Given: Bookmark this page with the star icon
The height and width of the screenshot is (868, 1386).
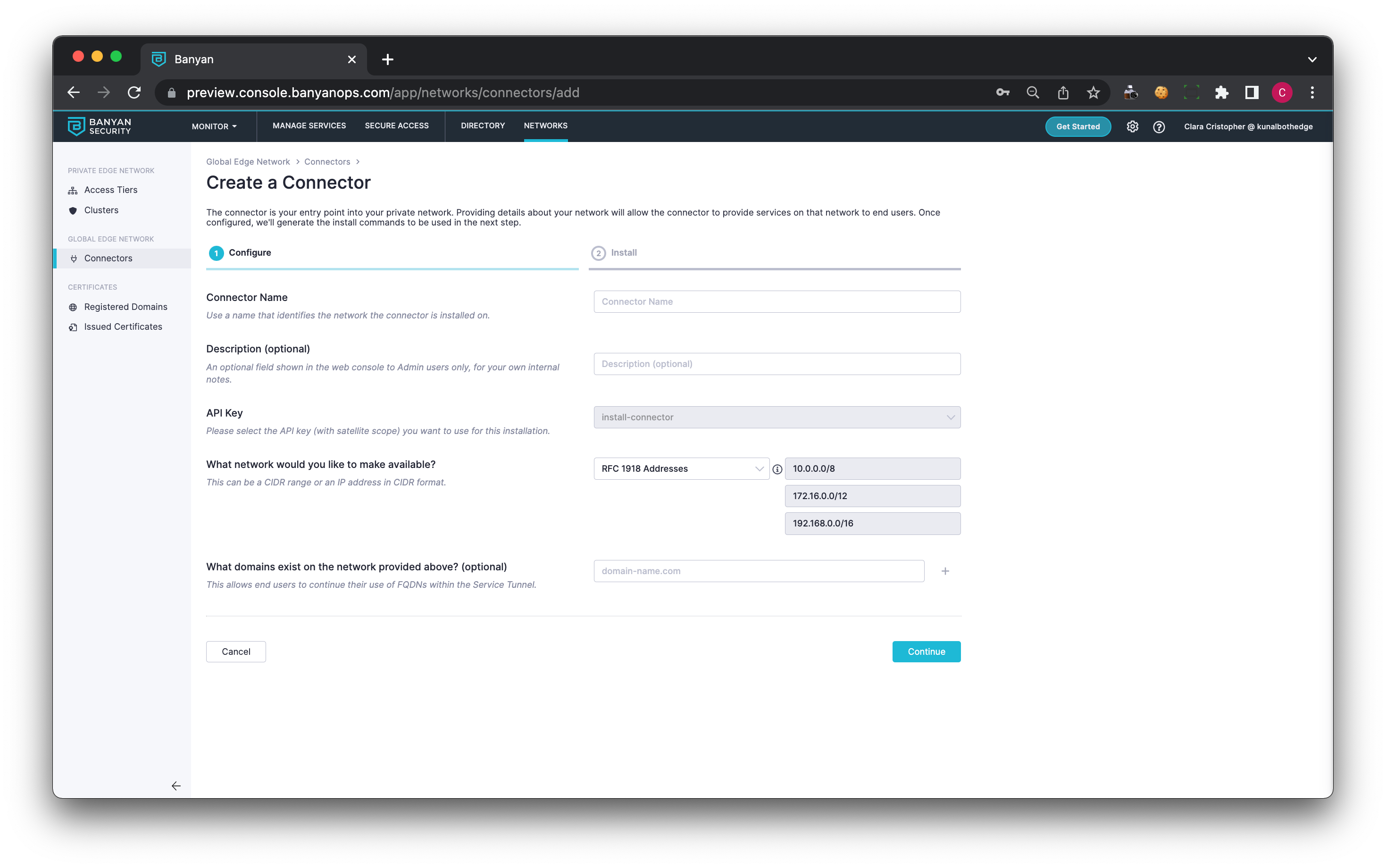Looking at the screenshot, I should (x=1094, y=92).
